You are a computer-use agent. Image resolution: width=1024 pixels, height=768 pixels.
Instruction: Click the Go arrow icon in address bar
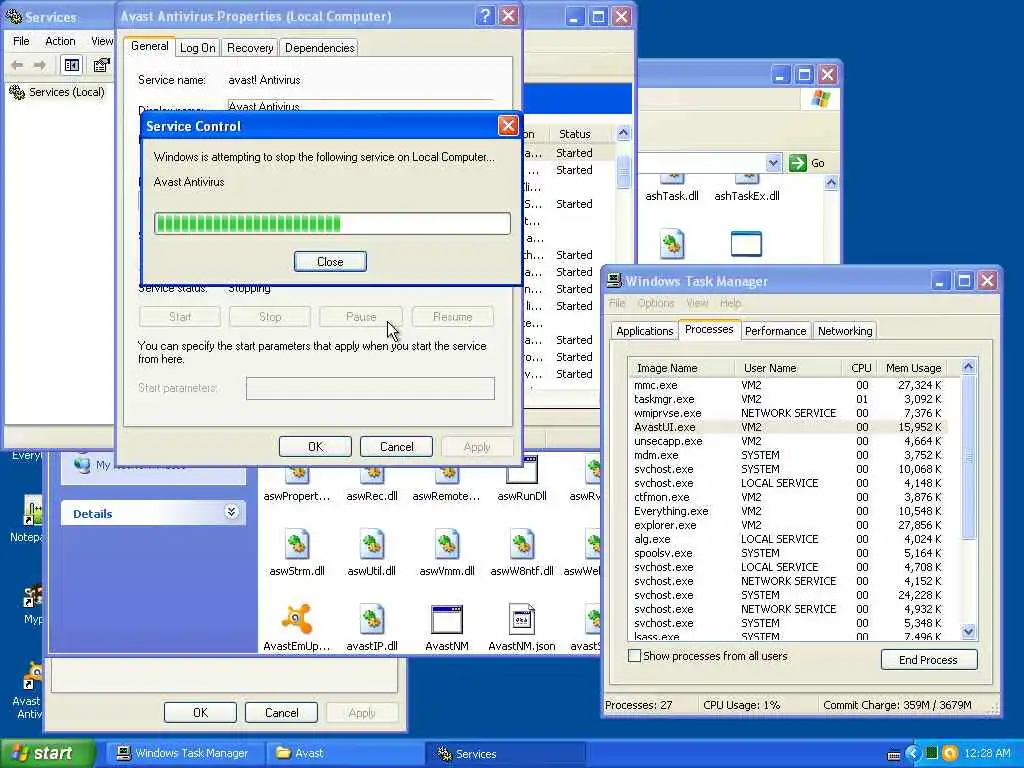click(x=797, y=163)
